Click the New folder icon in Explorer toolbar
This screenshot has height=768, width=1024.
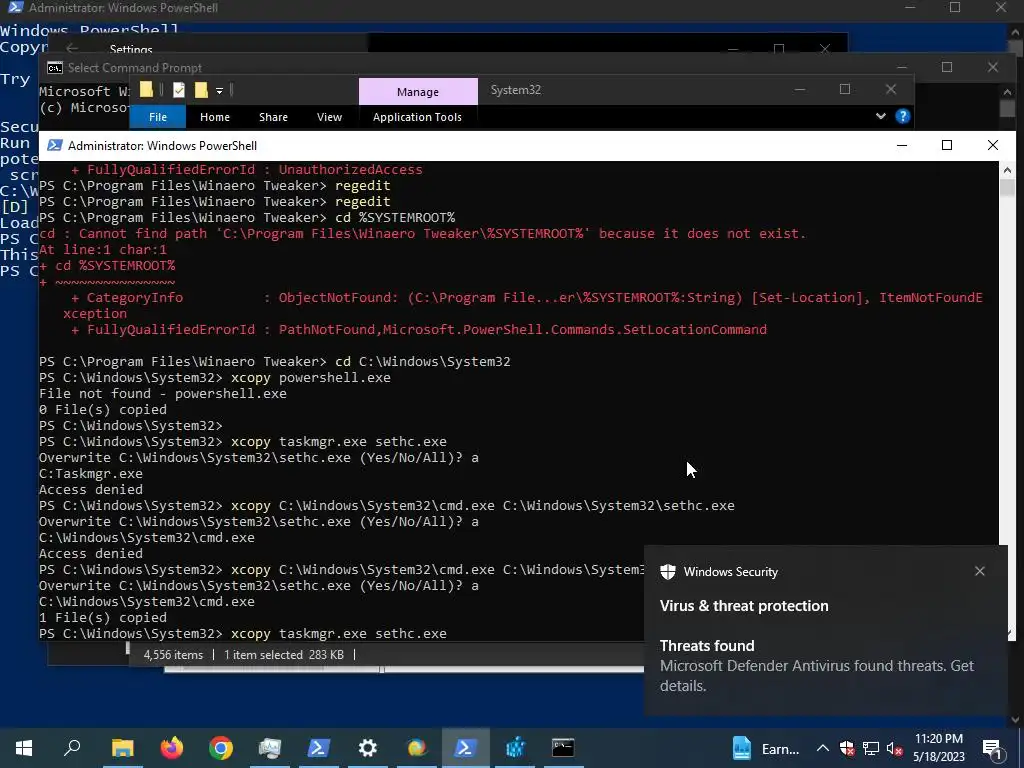coord(201,90)
